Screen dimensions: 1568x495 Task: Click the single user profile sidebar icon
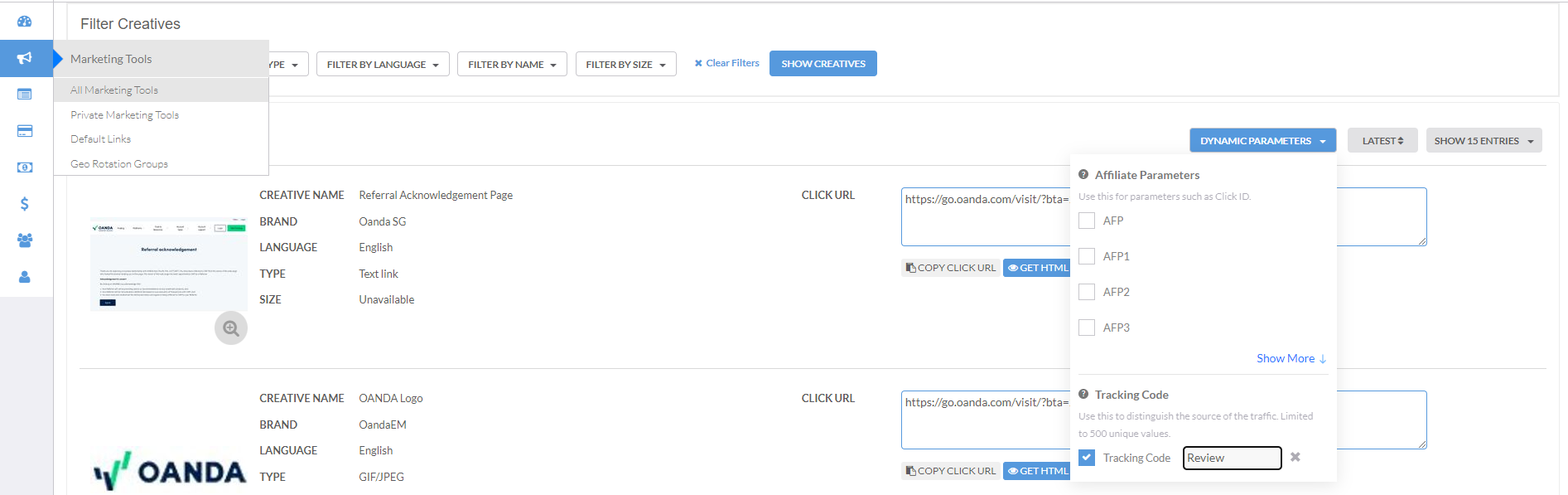[25, 277]
